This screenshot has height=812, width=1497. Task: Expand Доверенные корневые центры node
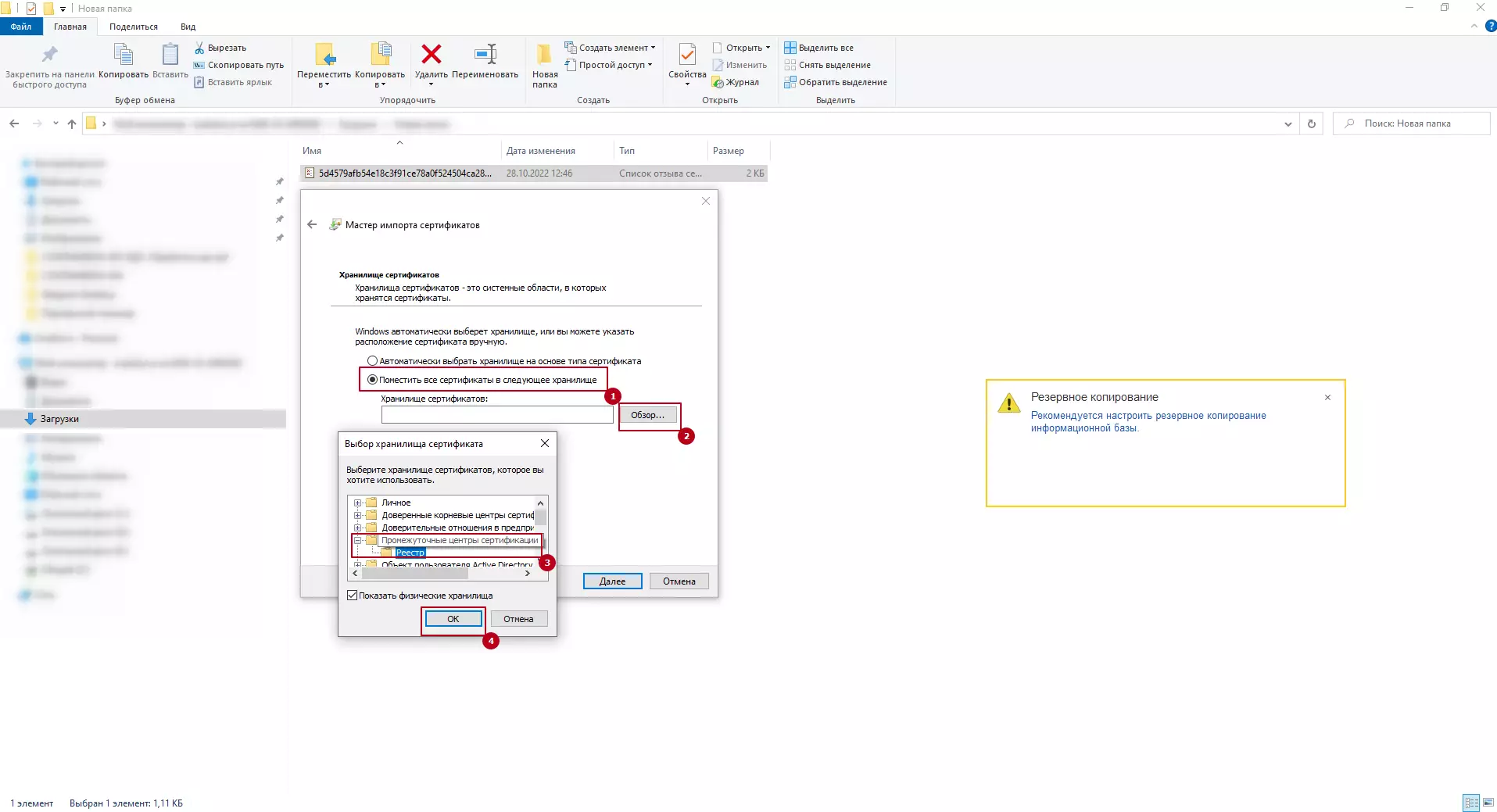point(357,515)
